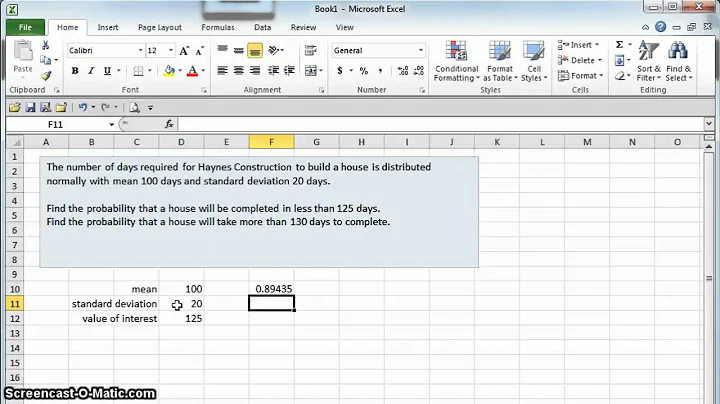Click the Font Color A icon
720x404 pixels.
point(192,71)
